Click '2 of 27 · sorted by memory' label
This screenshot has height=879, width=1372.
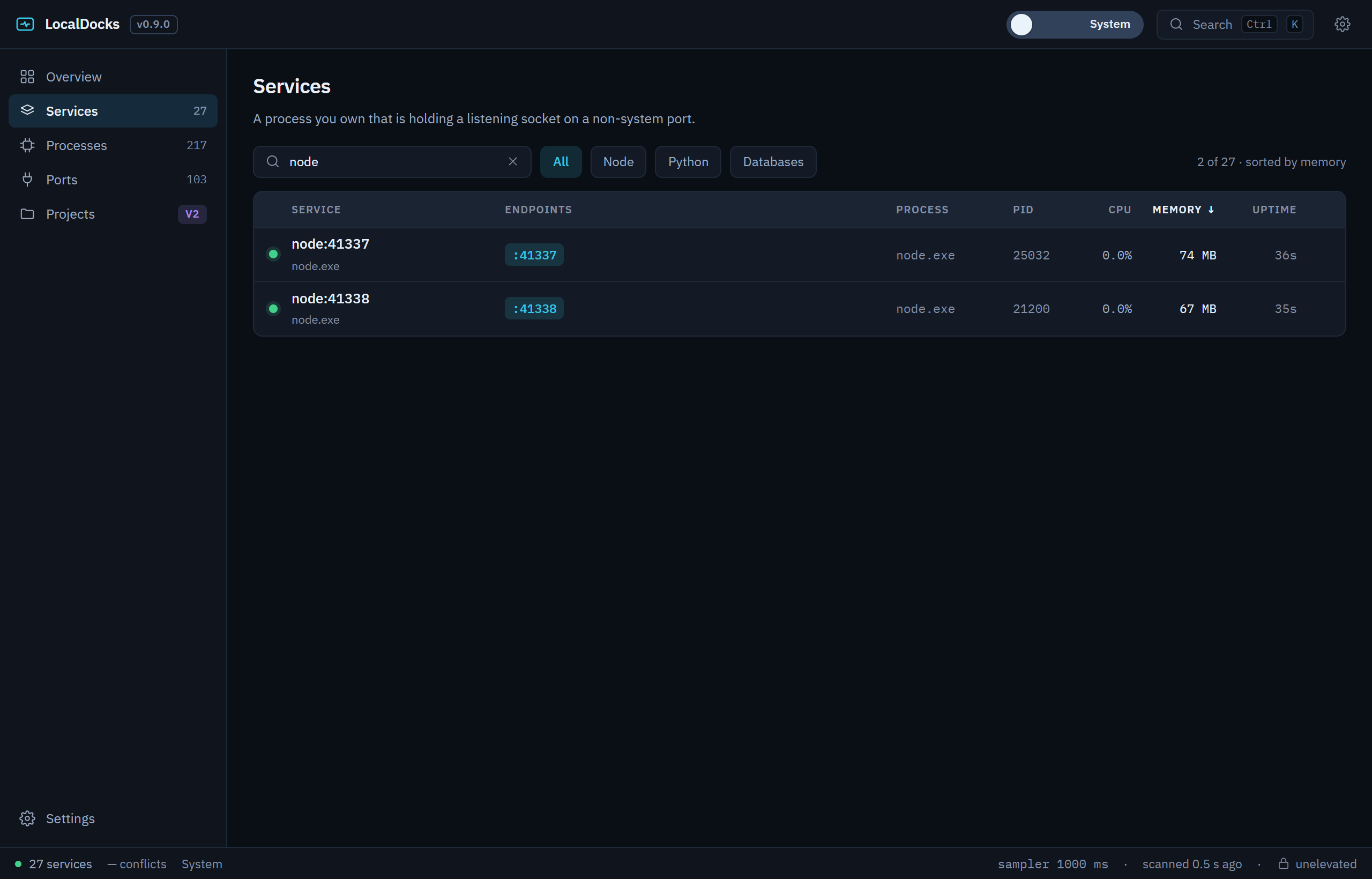[x=1271, y=161]
